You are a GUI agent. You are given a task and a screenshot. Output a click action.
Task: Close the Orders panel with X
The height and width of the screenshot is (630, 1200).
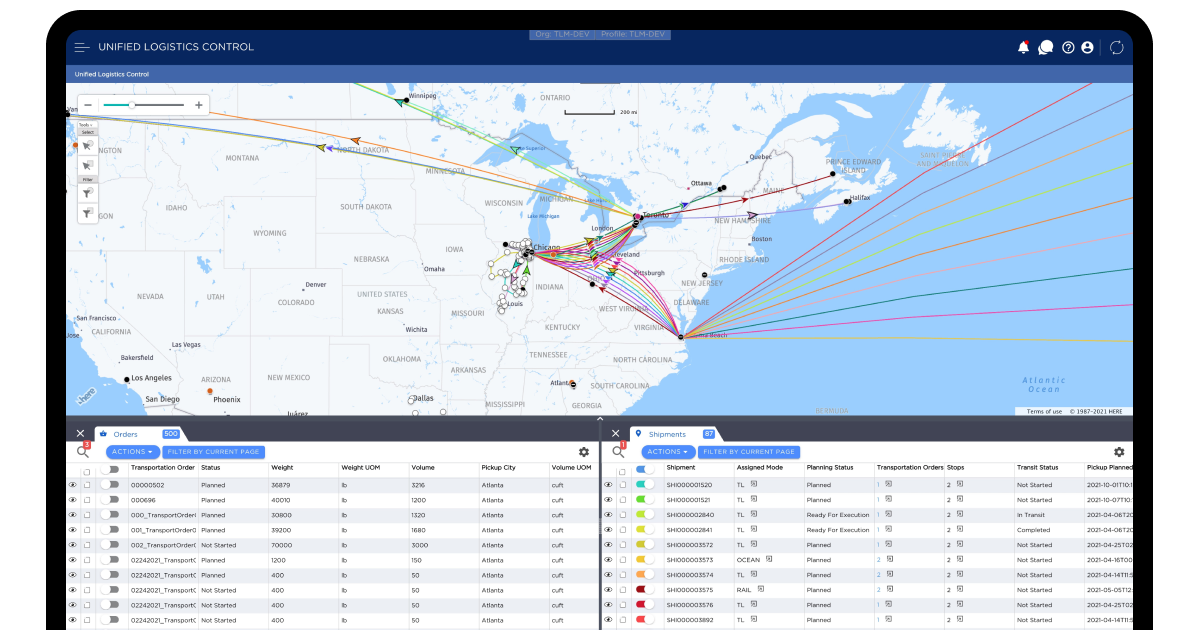(x=80, y=433)
